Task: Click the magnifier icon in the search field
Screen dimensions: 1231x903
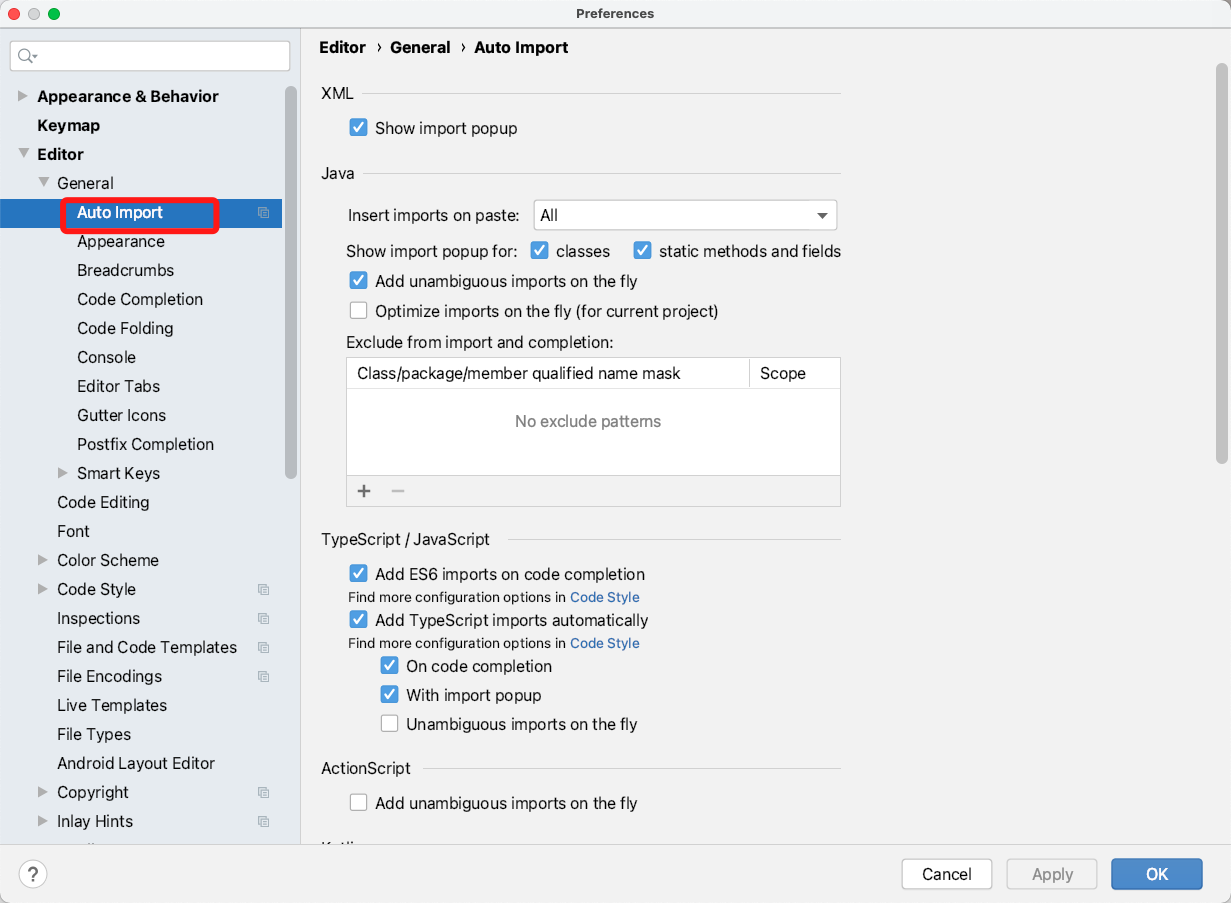Action: click(23, 55)
